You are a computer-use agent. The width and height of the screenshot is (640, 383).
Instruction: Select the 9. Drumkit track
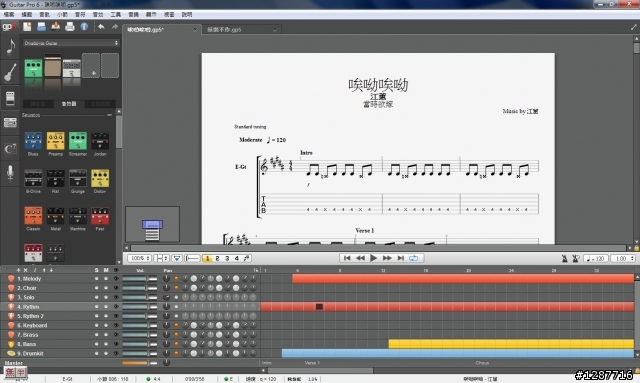point(30,354)
